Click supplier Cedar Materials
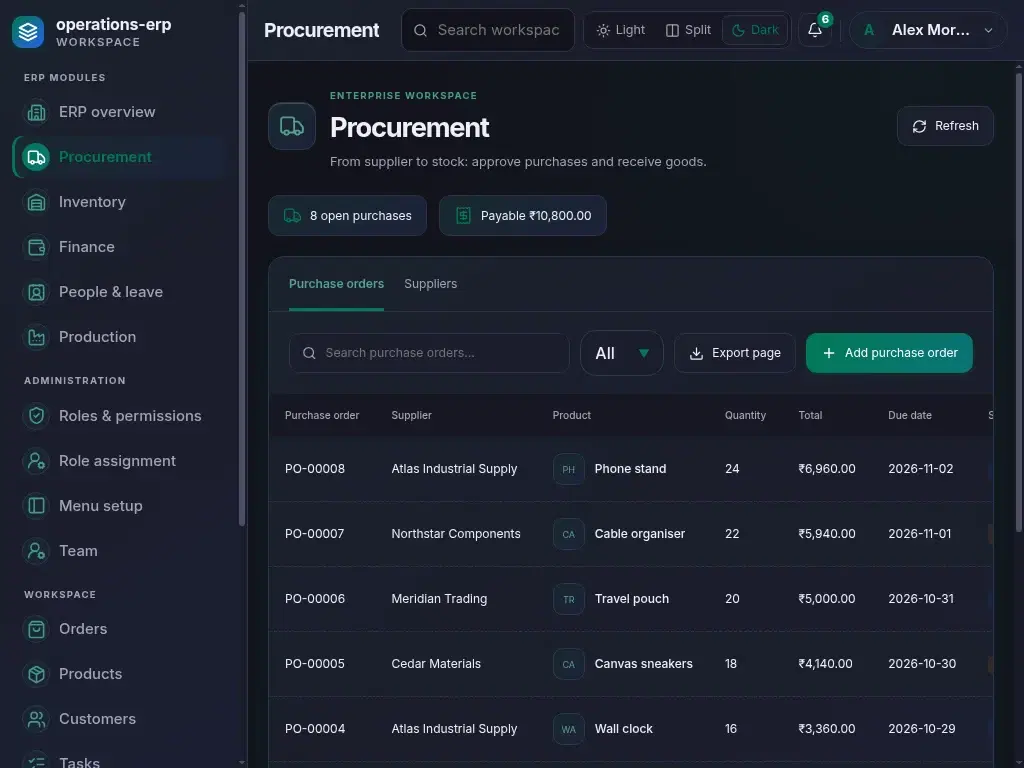The height and width of the screenshot is (768, 1024). click(x=436, y=664)
